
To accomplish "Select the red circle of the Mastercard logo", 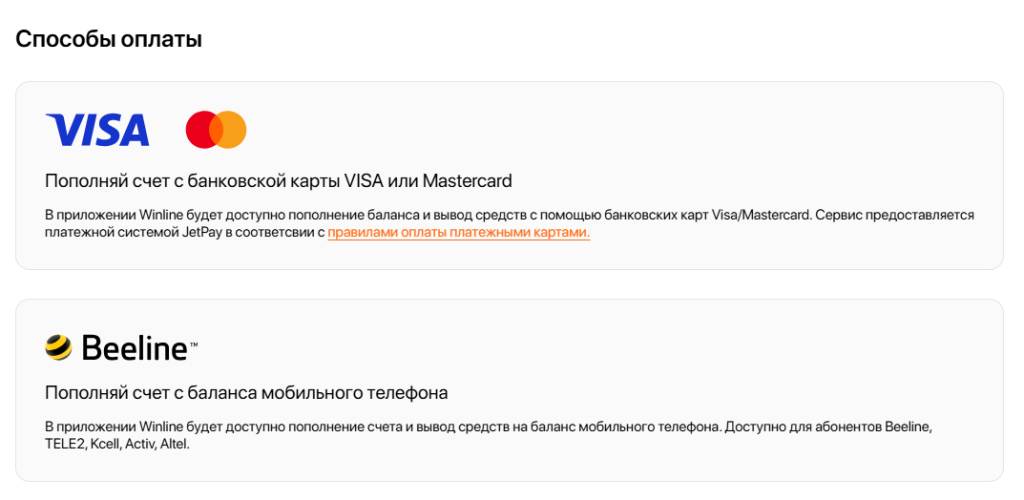I will [201, 129].
